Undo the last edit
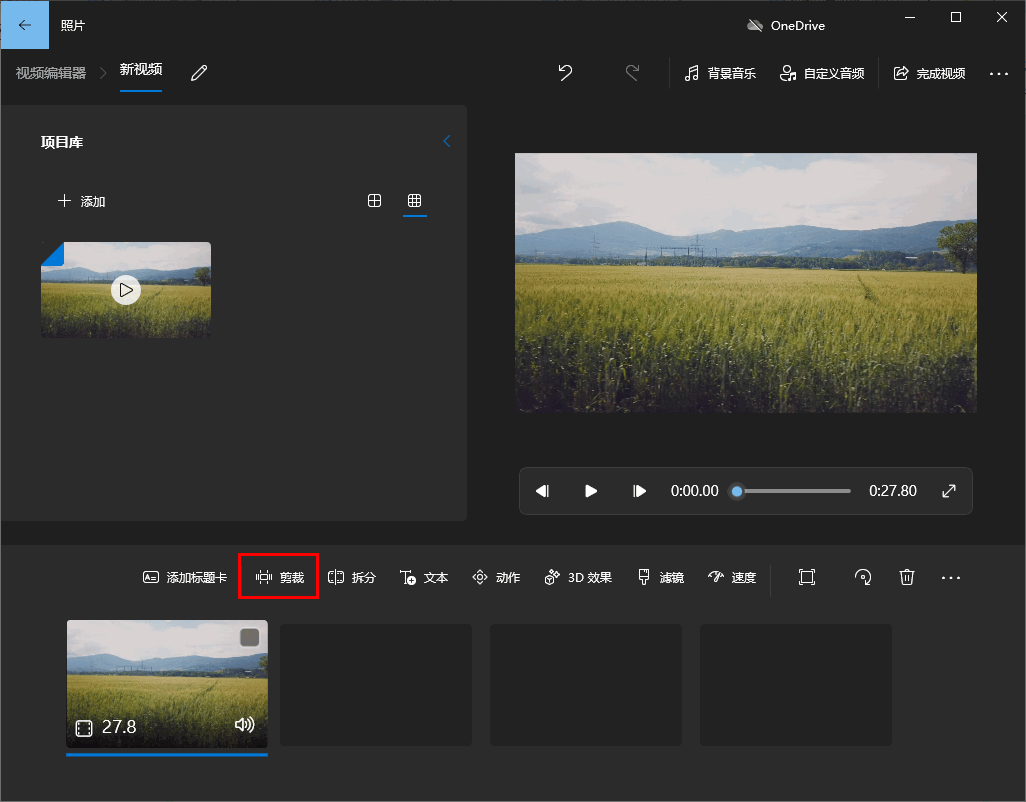 click(x=565, y=73)
